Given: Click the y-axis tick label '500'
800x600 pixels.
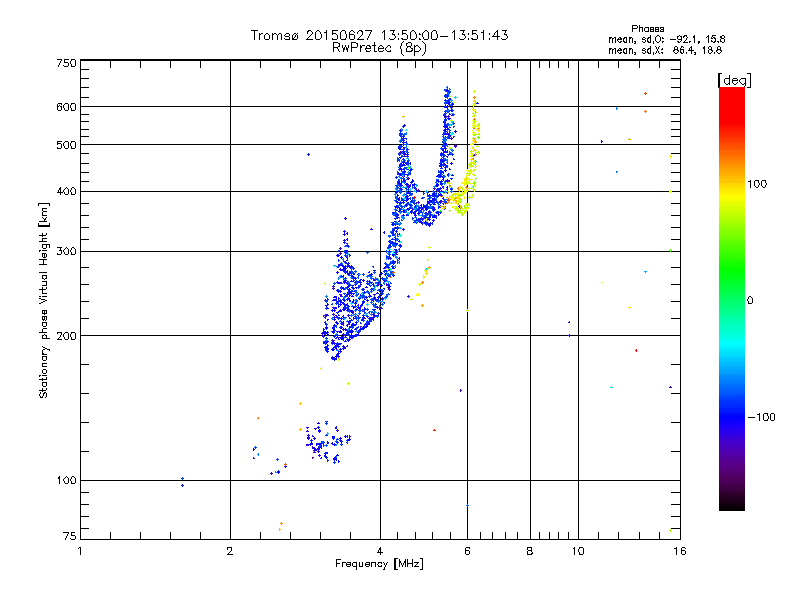Looking at the screenshot, I should (66, 145).
